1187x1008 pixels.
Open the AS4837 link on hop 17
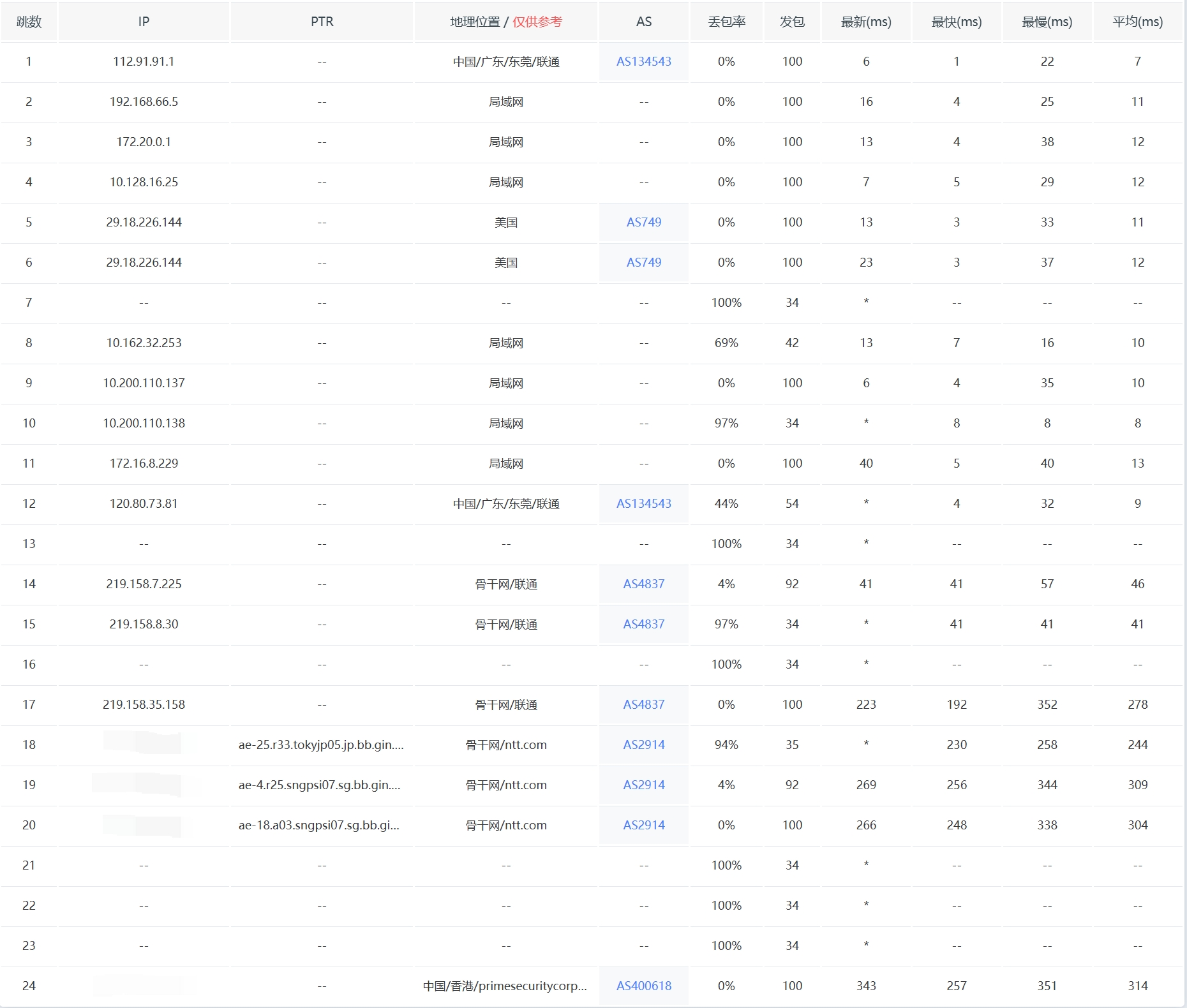tap(643, 704)
